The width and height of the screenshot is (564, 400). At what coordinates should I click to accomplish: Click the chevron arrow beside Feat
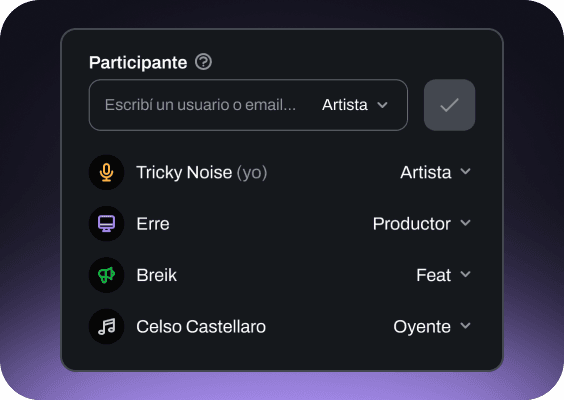click(465, 274)
